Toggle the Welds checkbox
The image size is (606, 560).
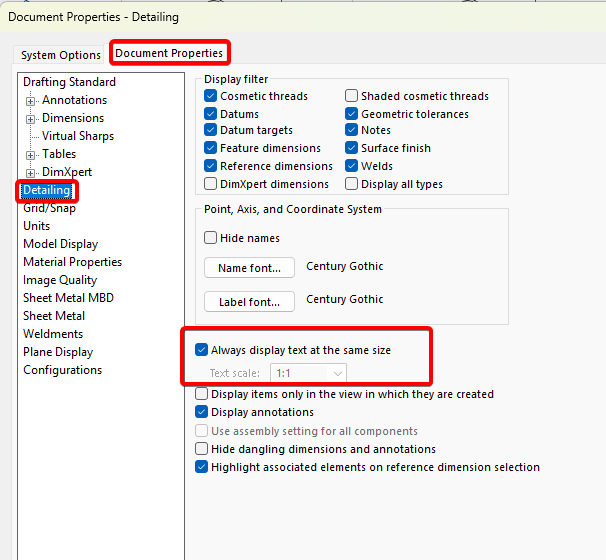coord(351,166)
